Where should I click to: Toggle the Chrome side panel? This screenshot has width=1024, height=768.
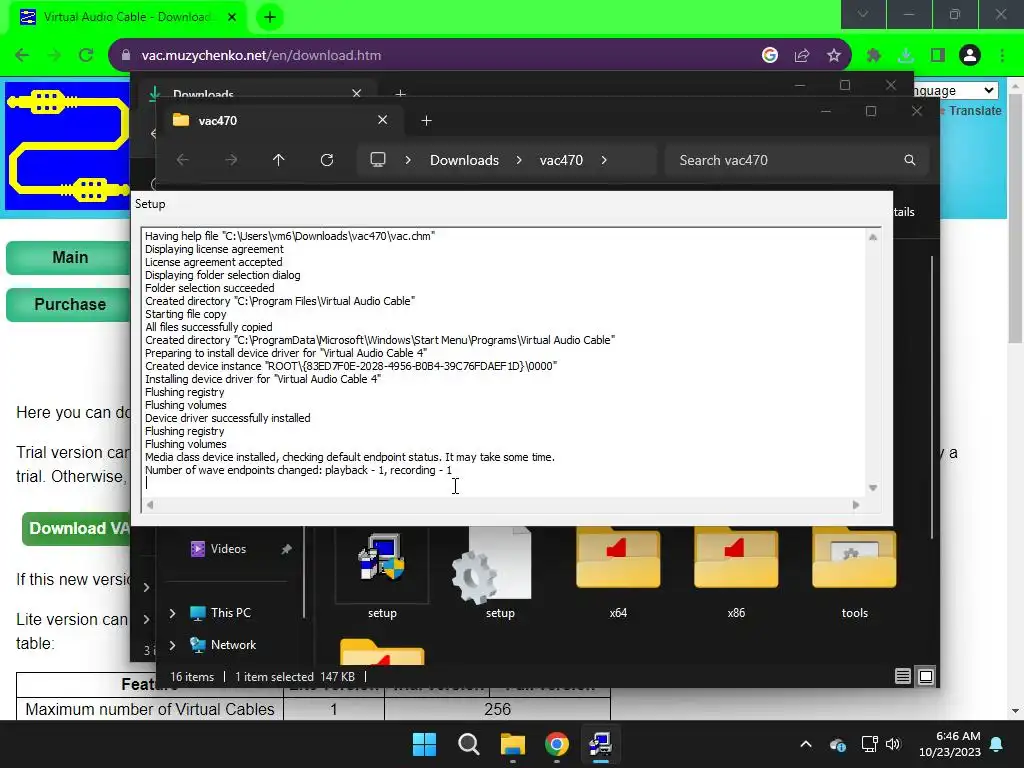938,56
